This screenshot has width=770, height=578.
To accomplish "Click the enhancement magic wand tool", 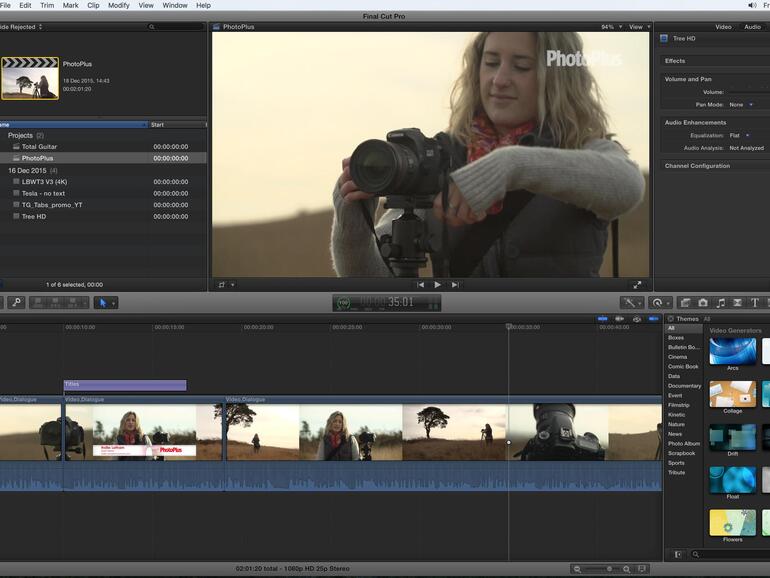I will (631, 302).
